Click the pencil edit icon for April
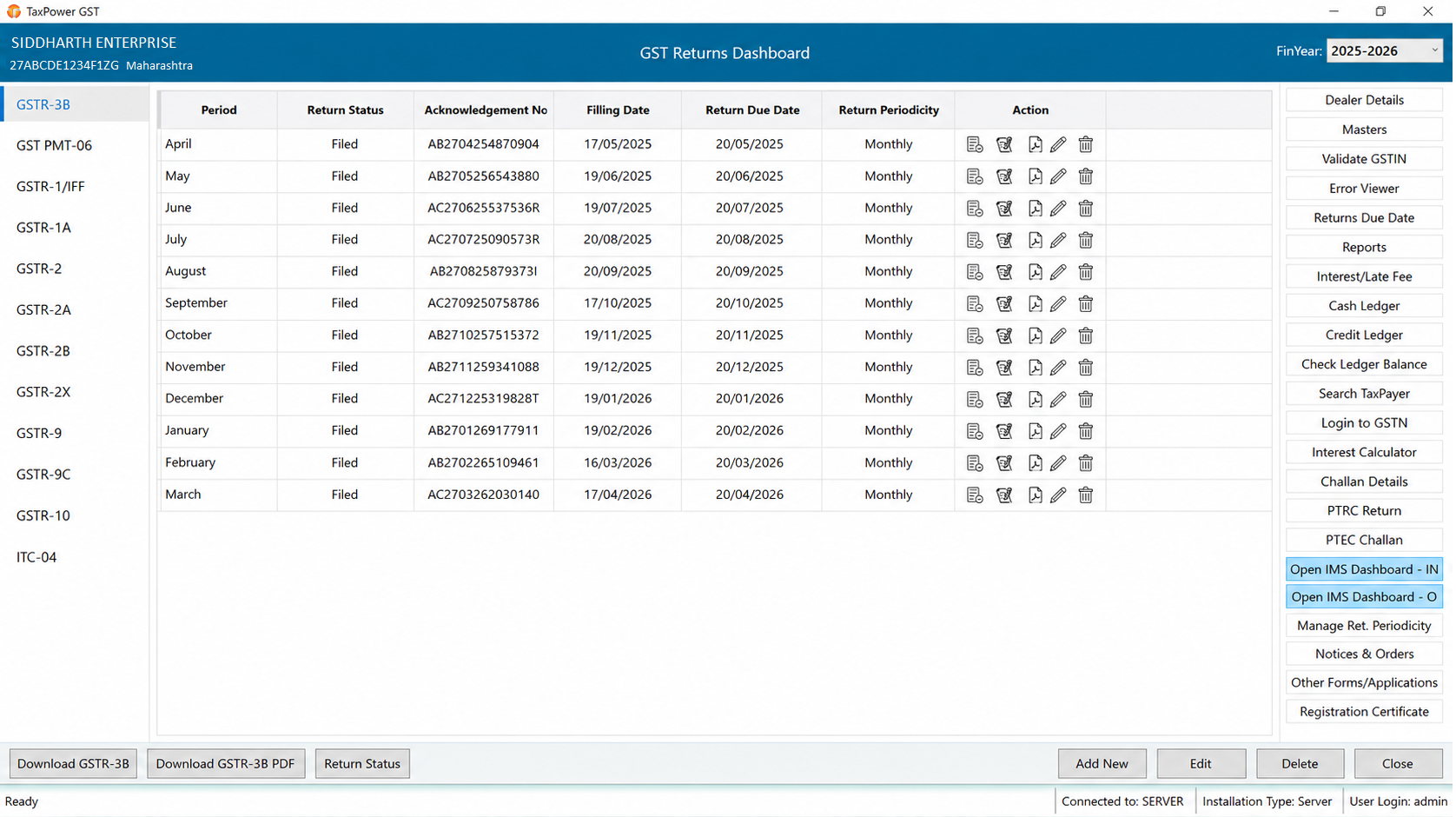1456x817 pixels. 1058,144
